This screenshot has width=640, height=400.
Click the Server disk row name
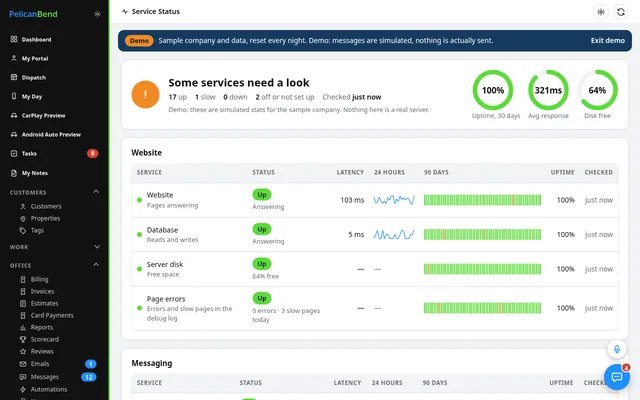pos(165,264)
